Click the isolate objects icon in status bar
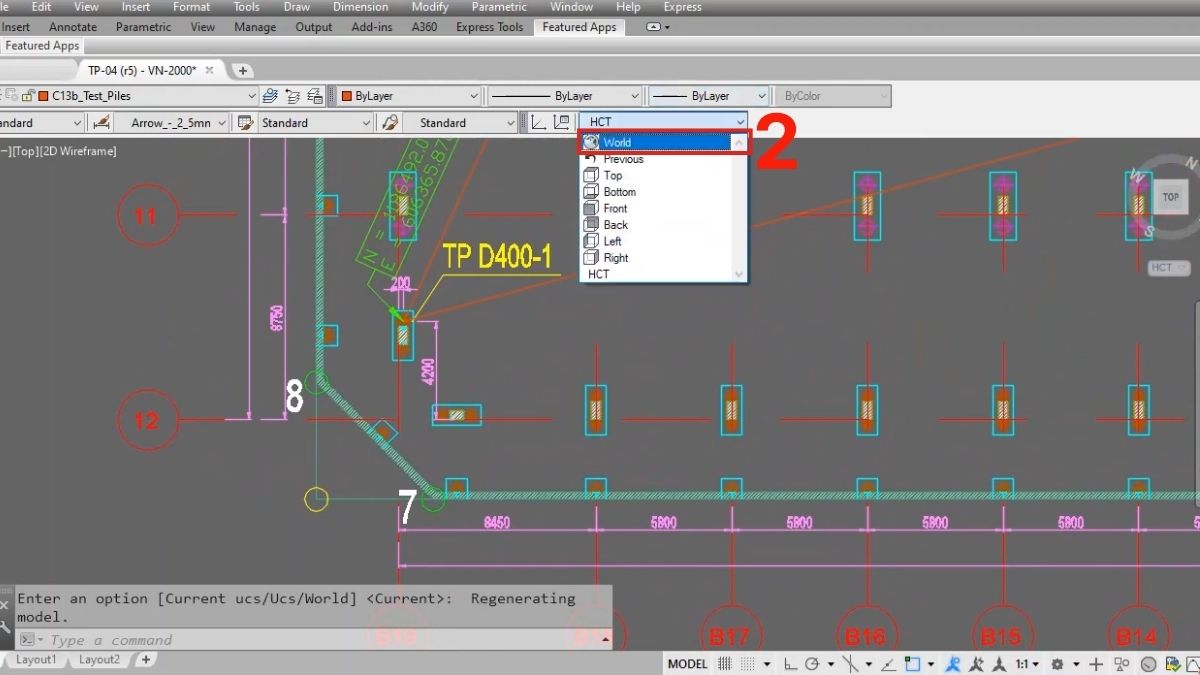 [x=1122, y=664]
